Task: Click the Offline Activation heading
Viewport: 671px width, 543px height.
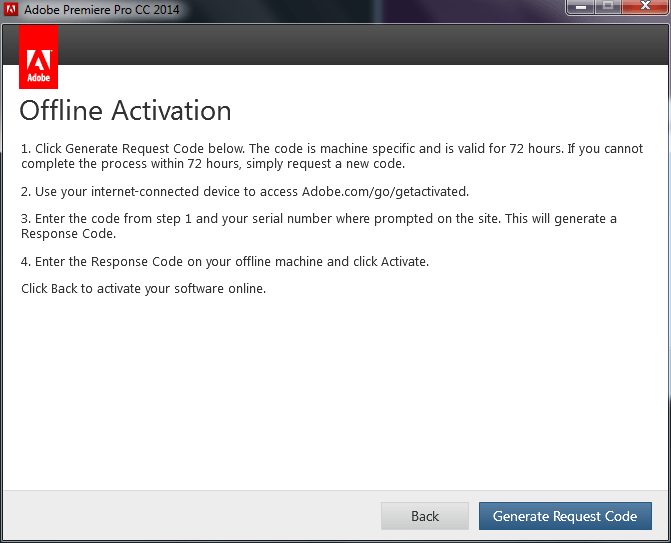Action: pyautogui.click(x=125, y=111)
